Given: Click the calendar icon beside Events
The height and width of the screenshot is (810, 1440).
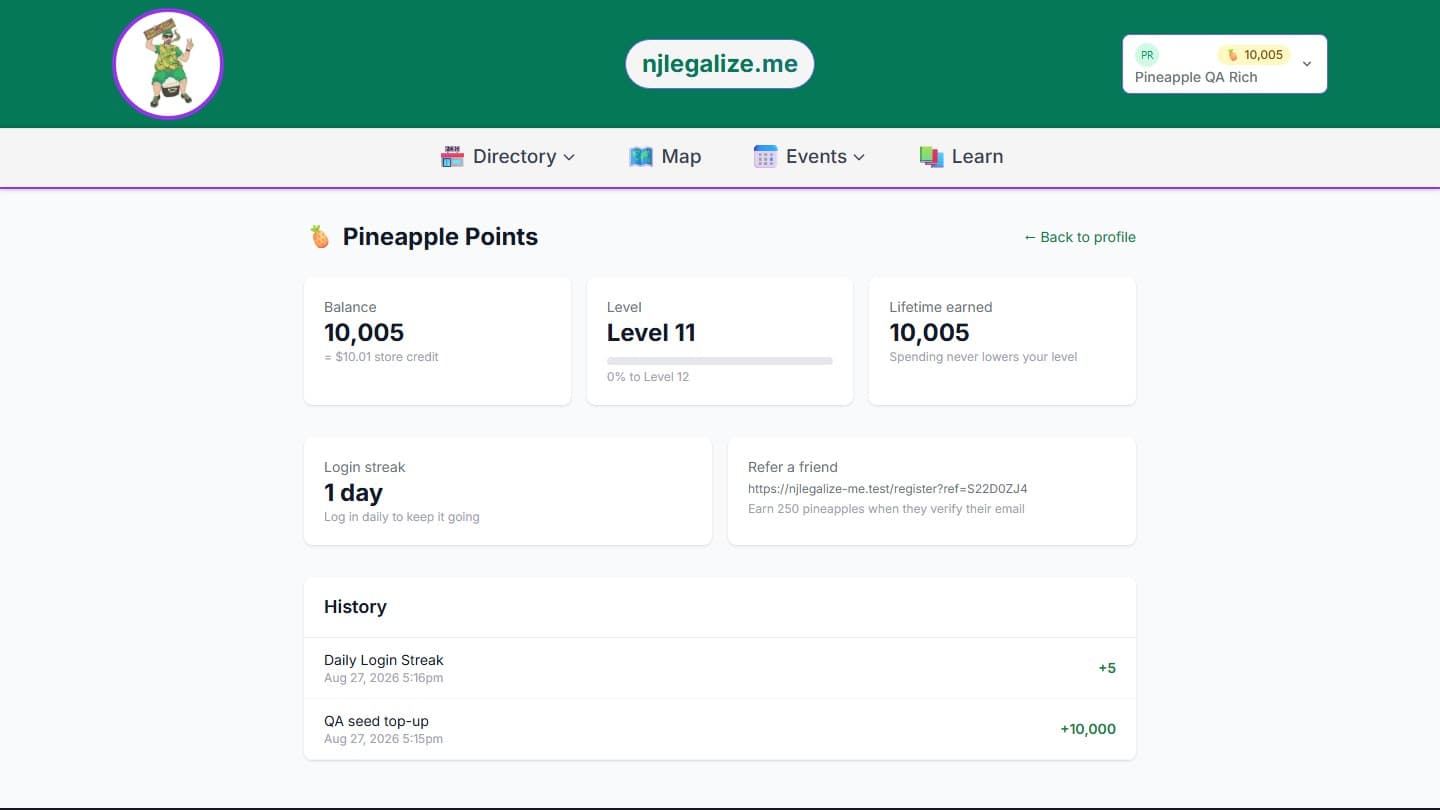Looking at the screenshot, I should coord(765,156).
